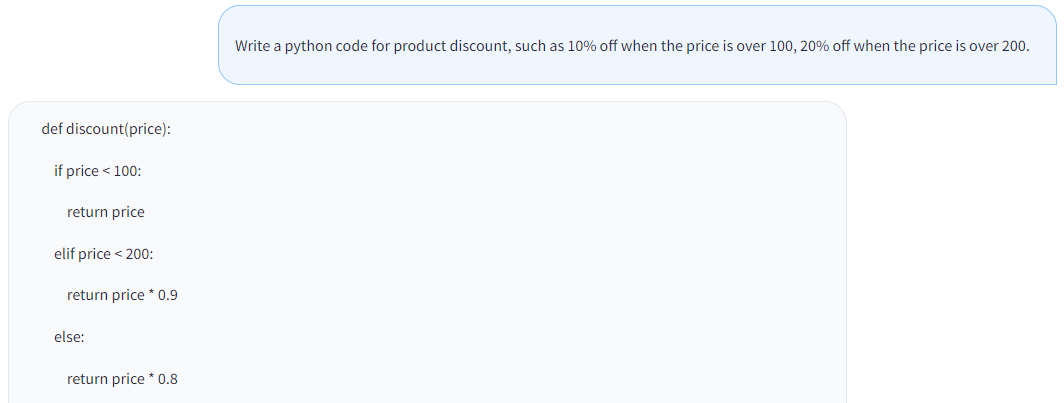Image resolution: width=1064 pixels, height=403 pixels.
Task: Click the 'elif price < 200:' line
Action: 103,254
